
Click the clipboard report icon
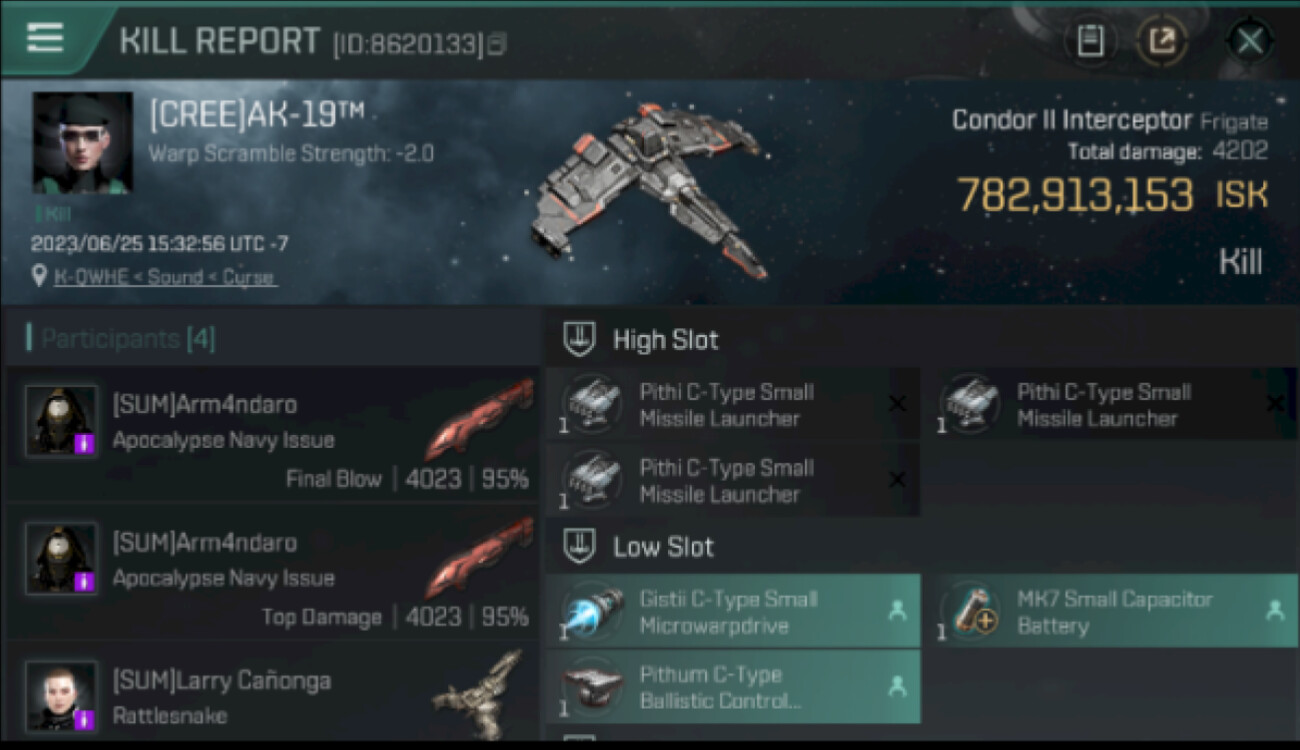tap(1090, 41)
